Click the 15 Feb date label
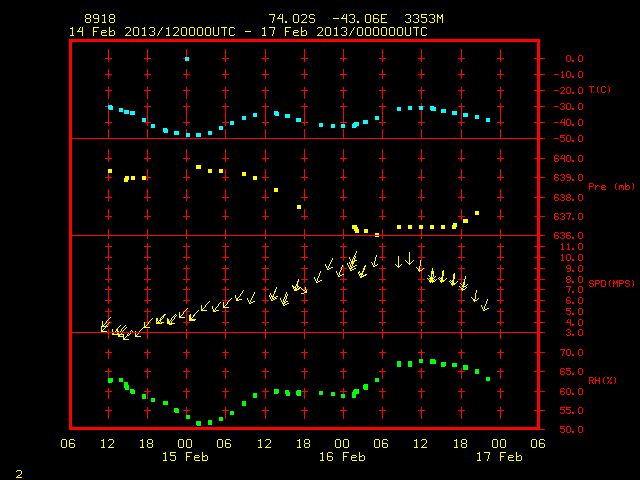Viewport: 640px width, 480px height. coord(185,457)
